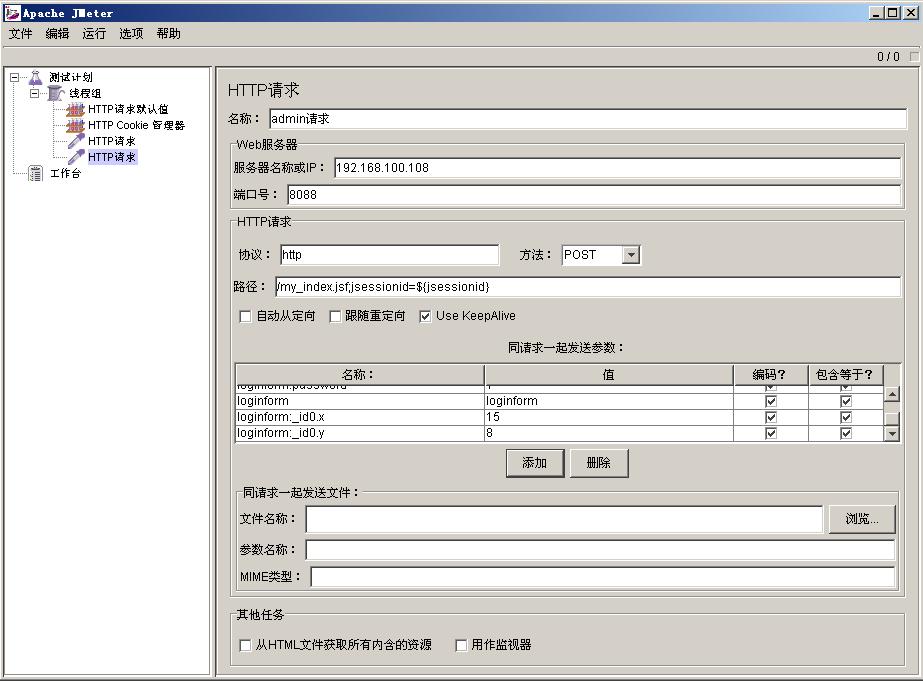Select the unhighlighted HTTP请求 tree label
Screen dimensions: 923x681
112,141
